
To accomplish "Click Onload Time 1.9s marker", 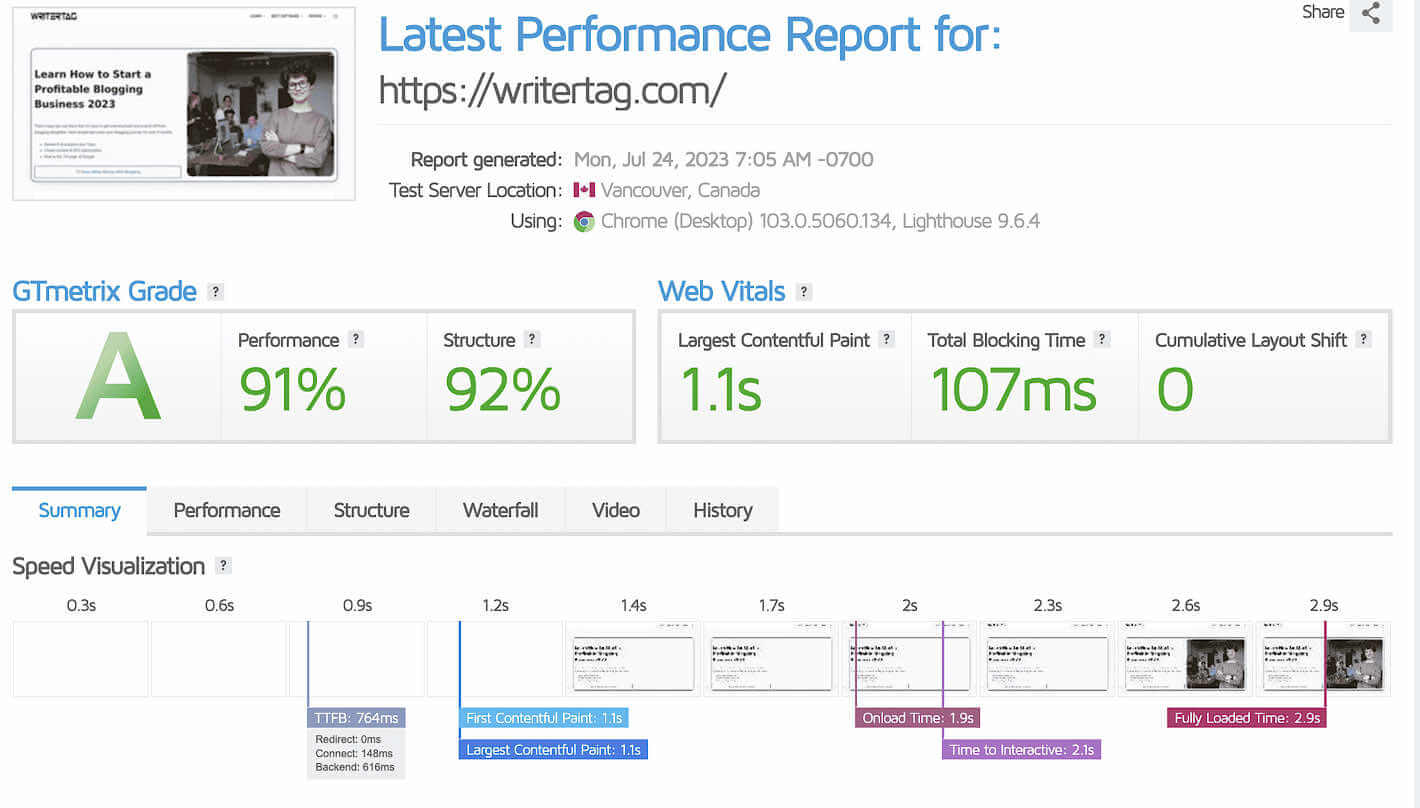I will click(x=917, y=718).
